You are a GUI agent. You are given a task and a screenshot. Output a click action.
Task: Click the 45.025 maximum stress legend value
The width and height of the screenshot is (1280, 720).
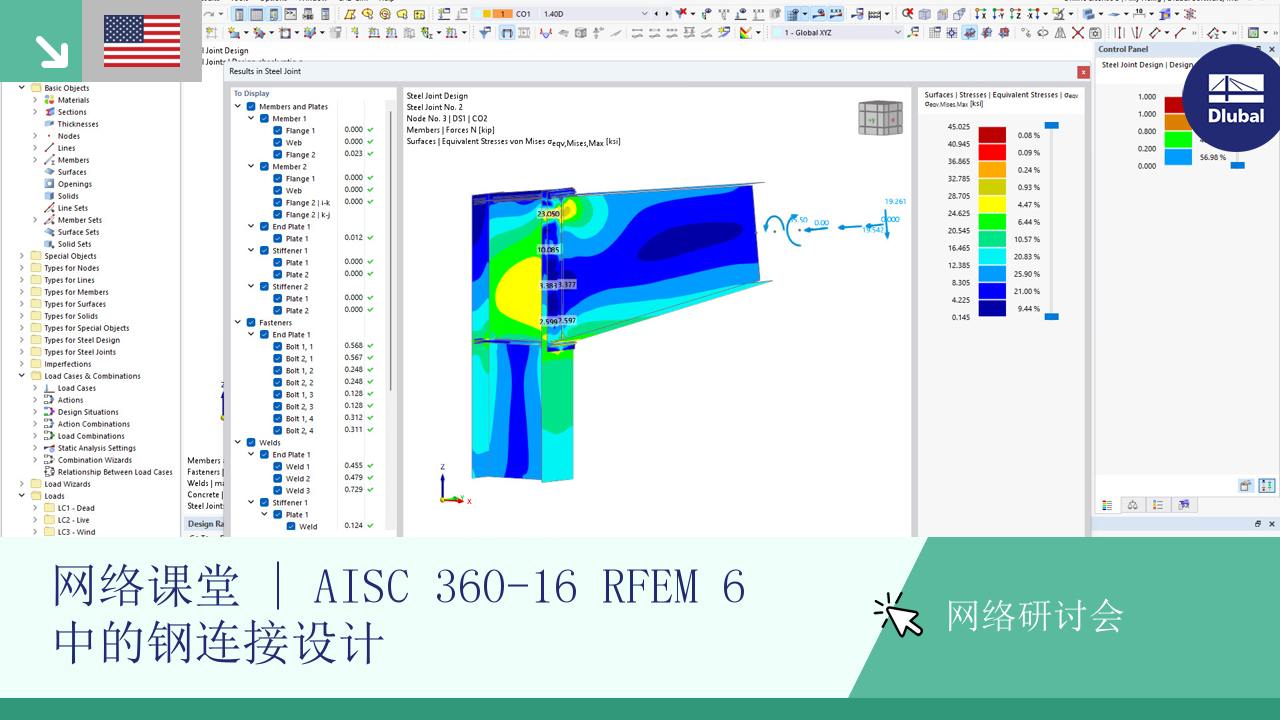[958, 126]
